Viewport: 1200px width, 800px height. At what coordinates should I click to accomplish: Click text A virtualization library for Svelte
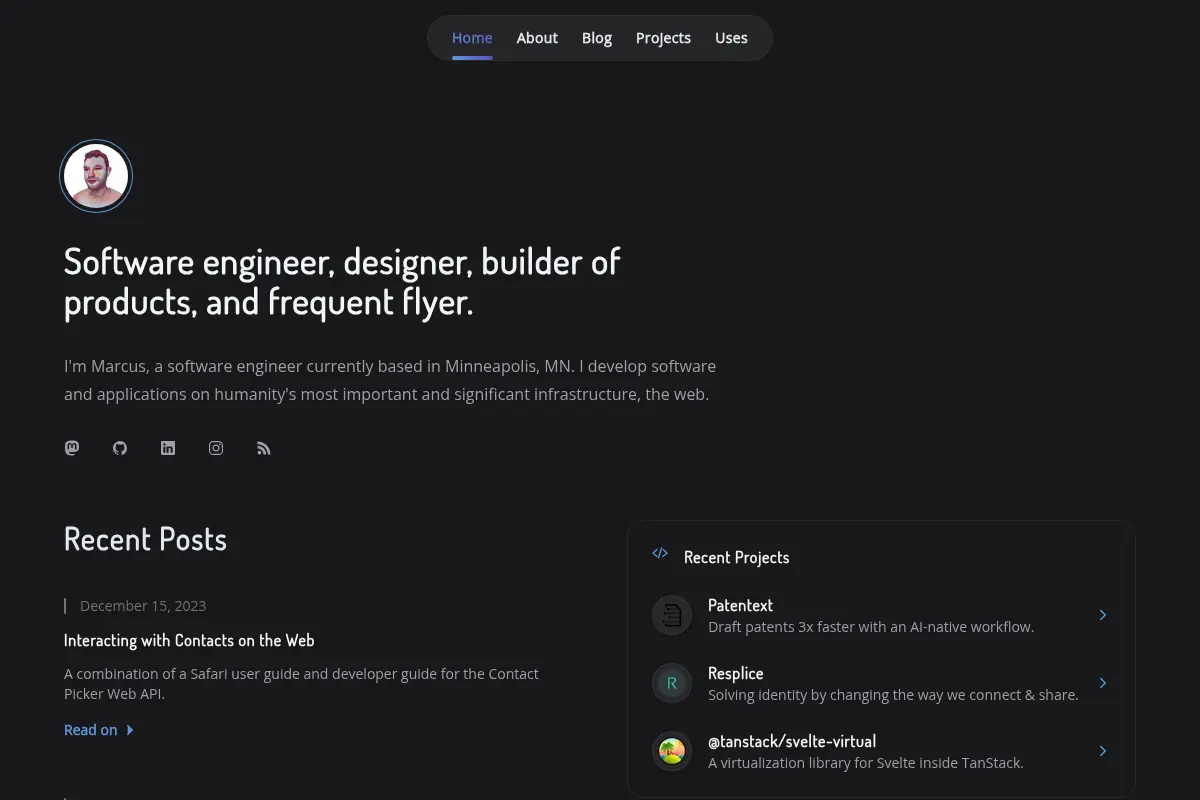(x=866, y=763)
